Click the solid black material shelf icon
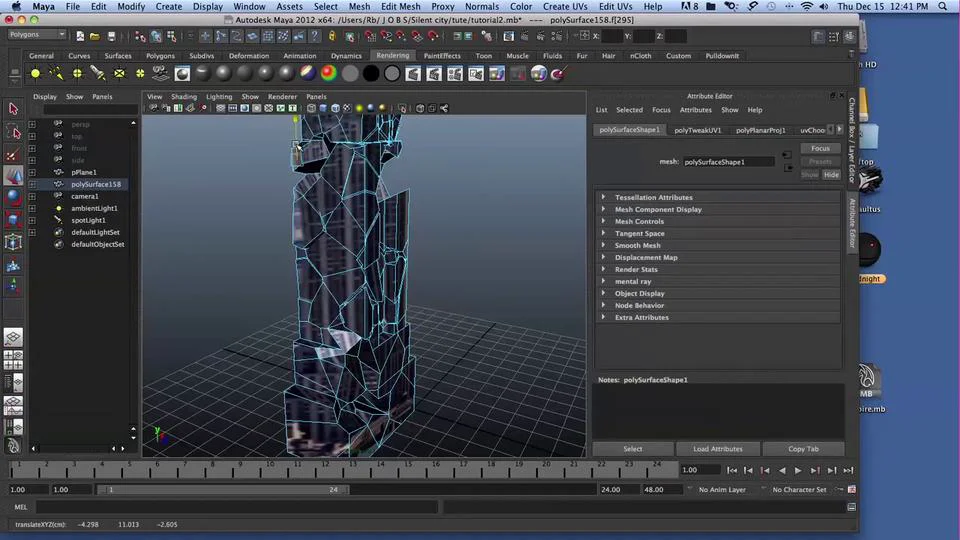 [370, 74]
